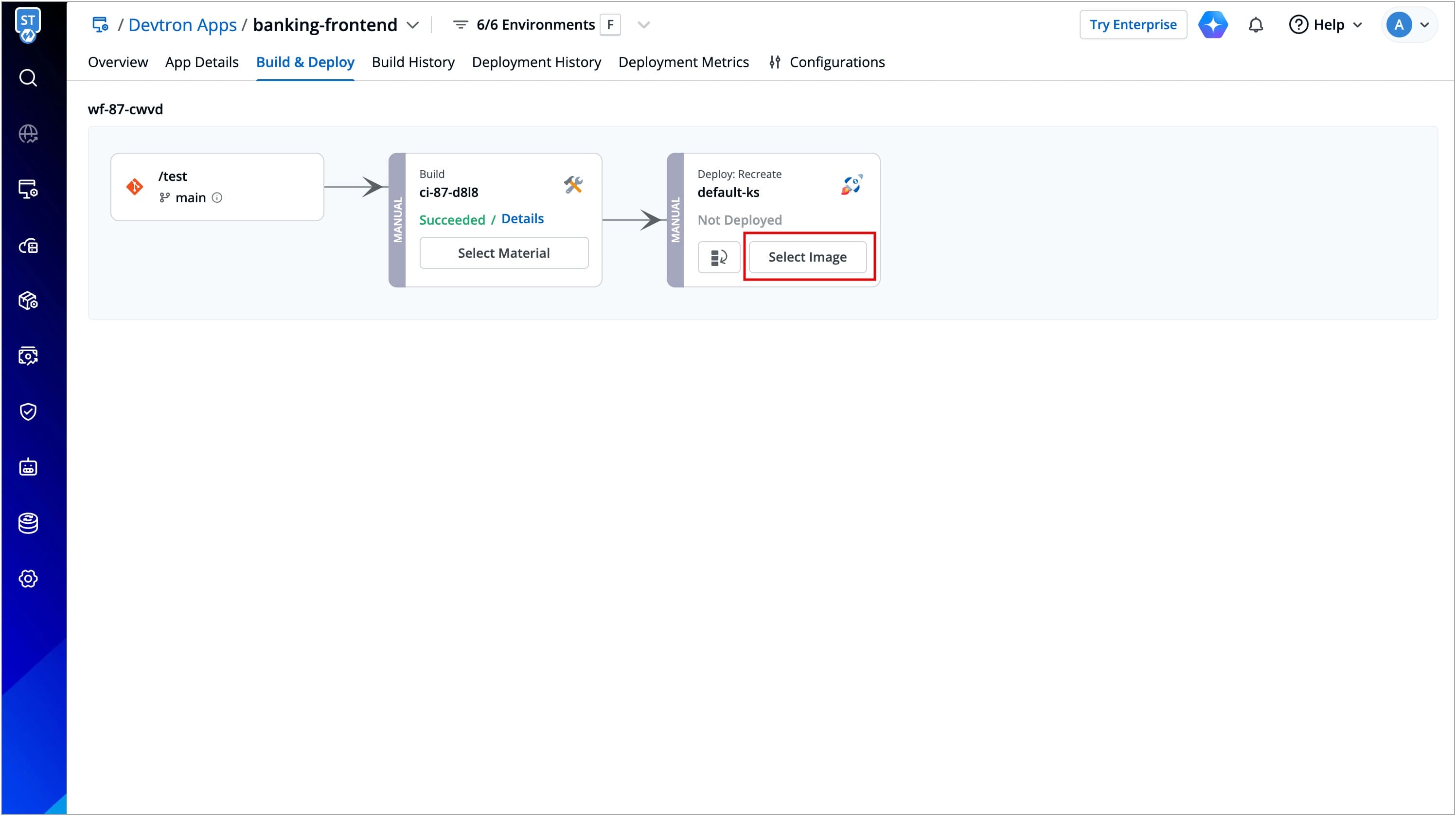Click the application list icon in the breadcrumb
This screenshot has height=816, width=1456.
tap(100, 25)
